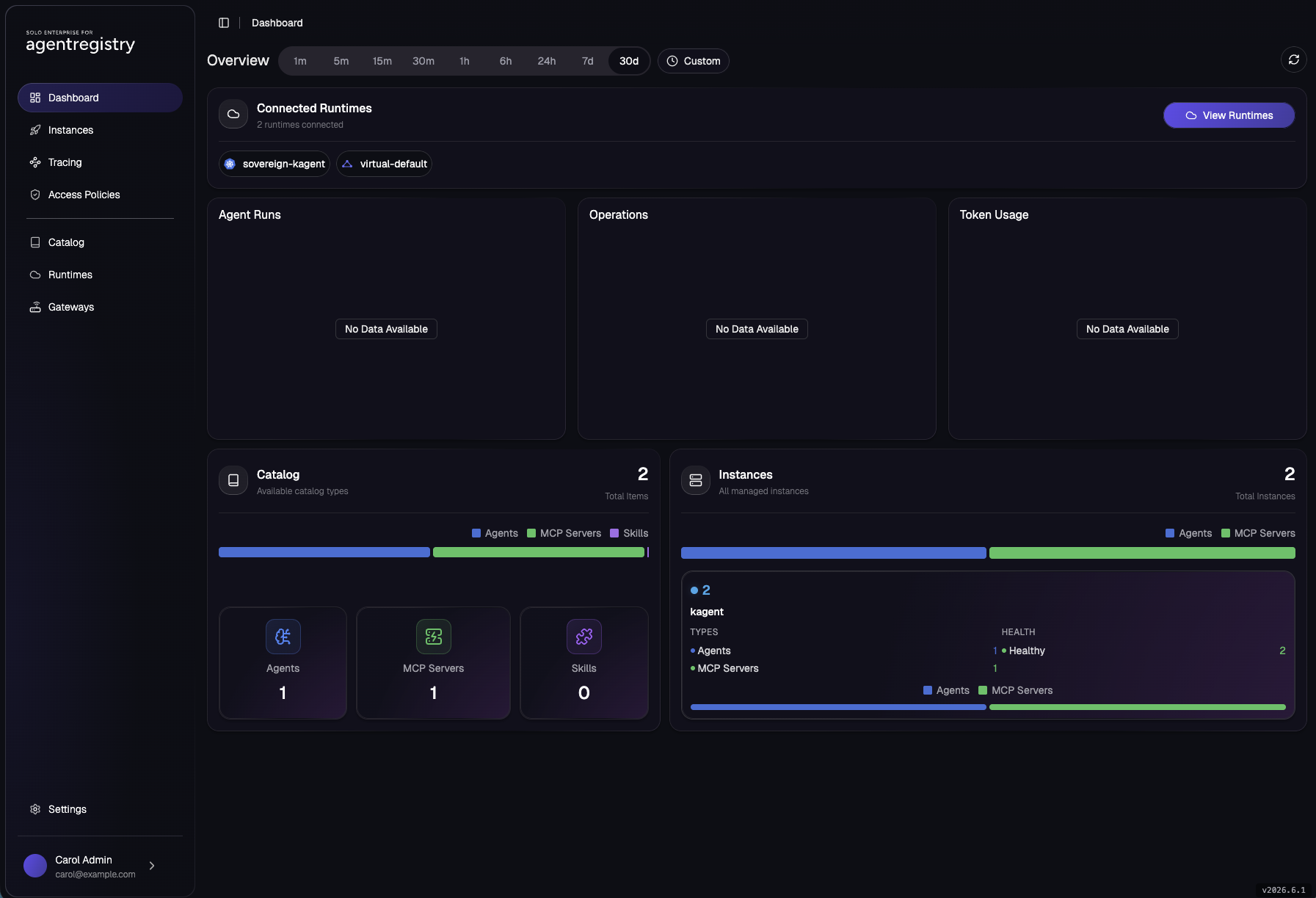Click green MCP Servers segment in Instances bar
Image resolution: width=1316 pixels, height=898 pixels.
point(1142,553)
